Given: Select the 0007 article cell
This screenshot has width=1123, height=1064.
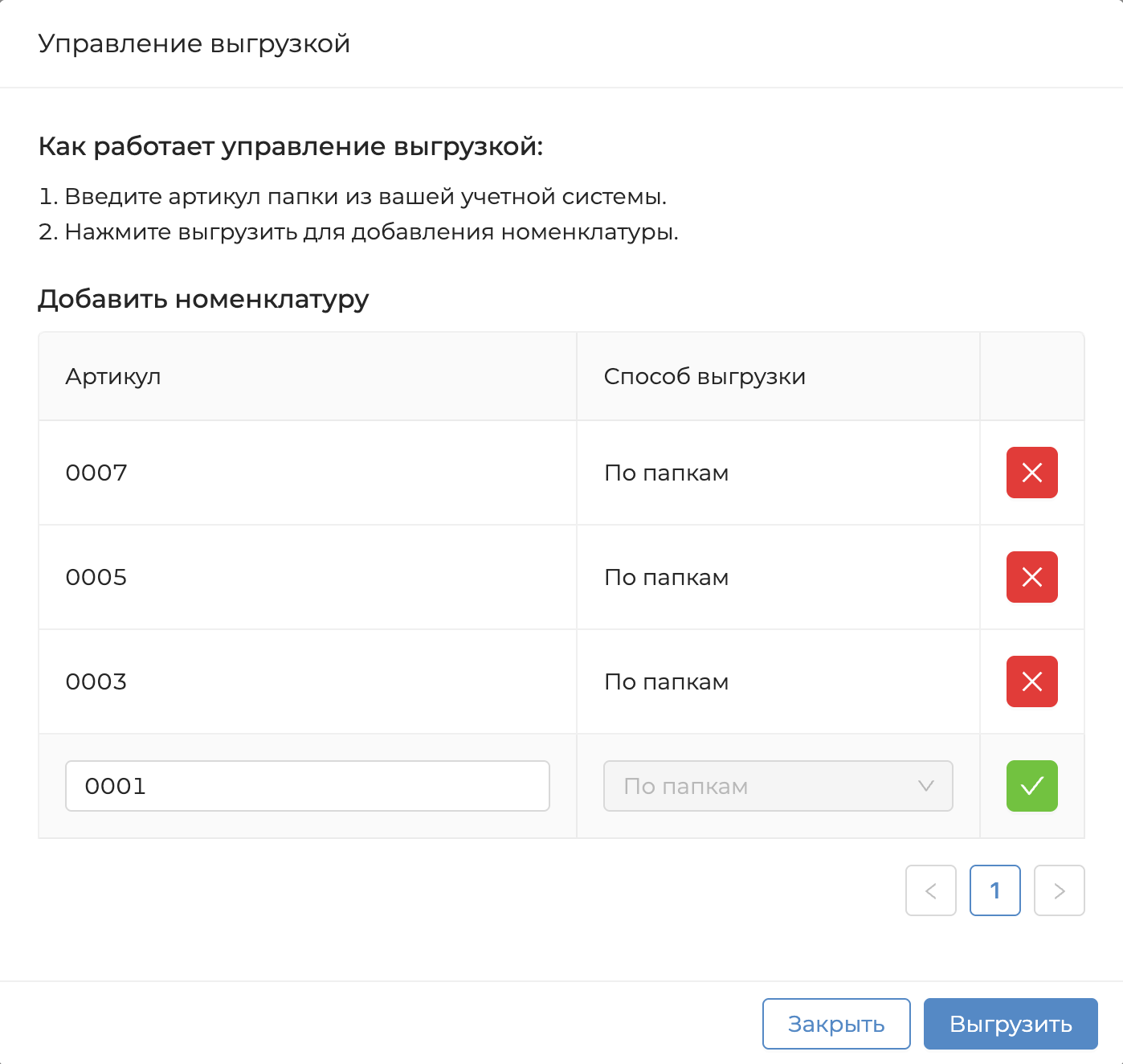Looking at the screenshot, I should (x=96, y=473).
